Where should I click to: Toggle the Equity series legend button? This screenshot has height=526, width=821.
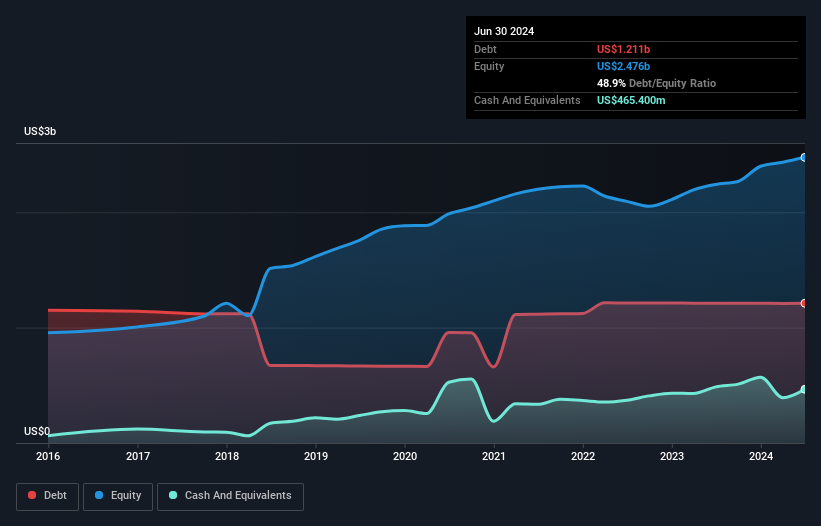click(118, 496)
